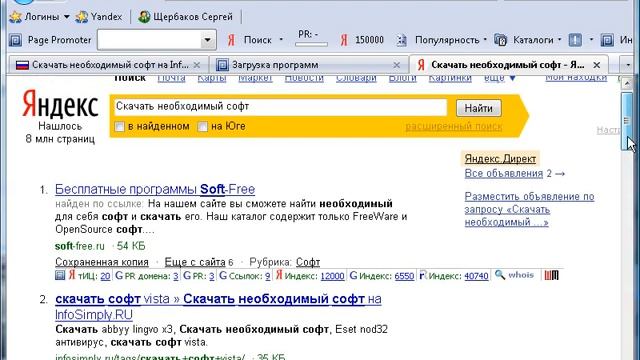Close the Загрузка программ tab
Screen dimensions: 640x360
(396, 65)
